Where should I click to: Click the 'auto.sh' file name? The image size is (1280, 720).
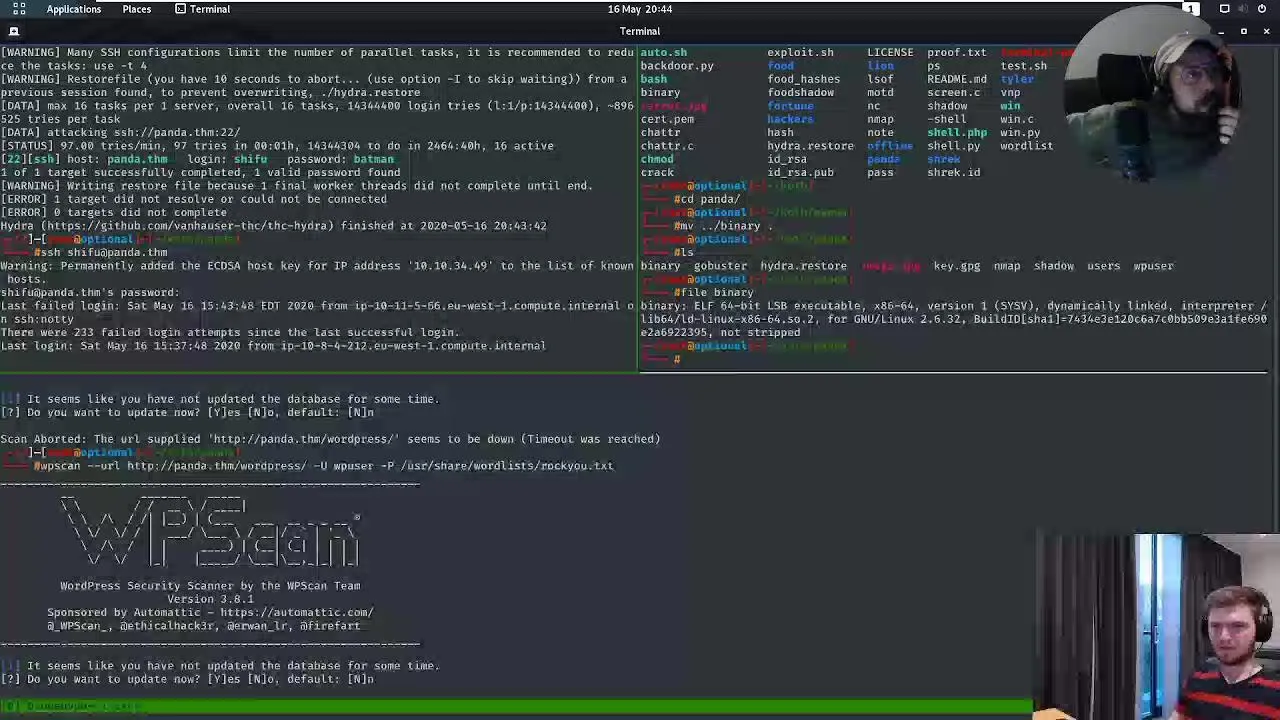click(663, 52)
